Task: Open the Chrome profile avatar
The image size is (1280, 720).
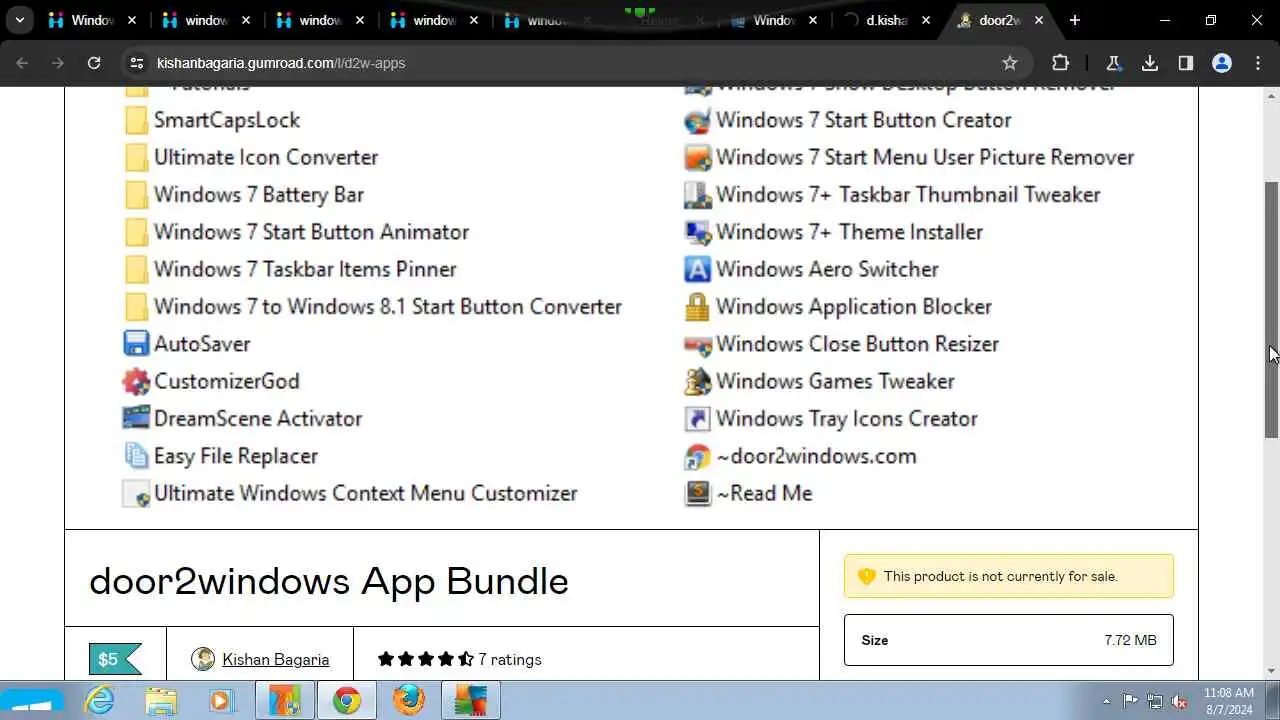Action: click(1222, 63)
